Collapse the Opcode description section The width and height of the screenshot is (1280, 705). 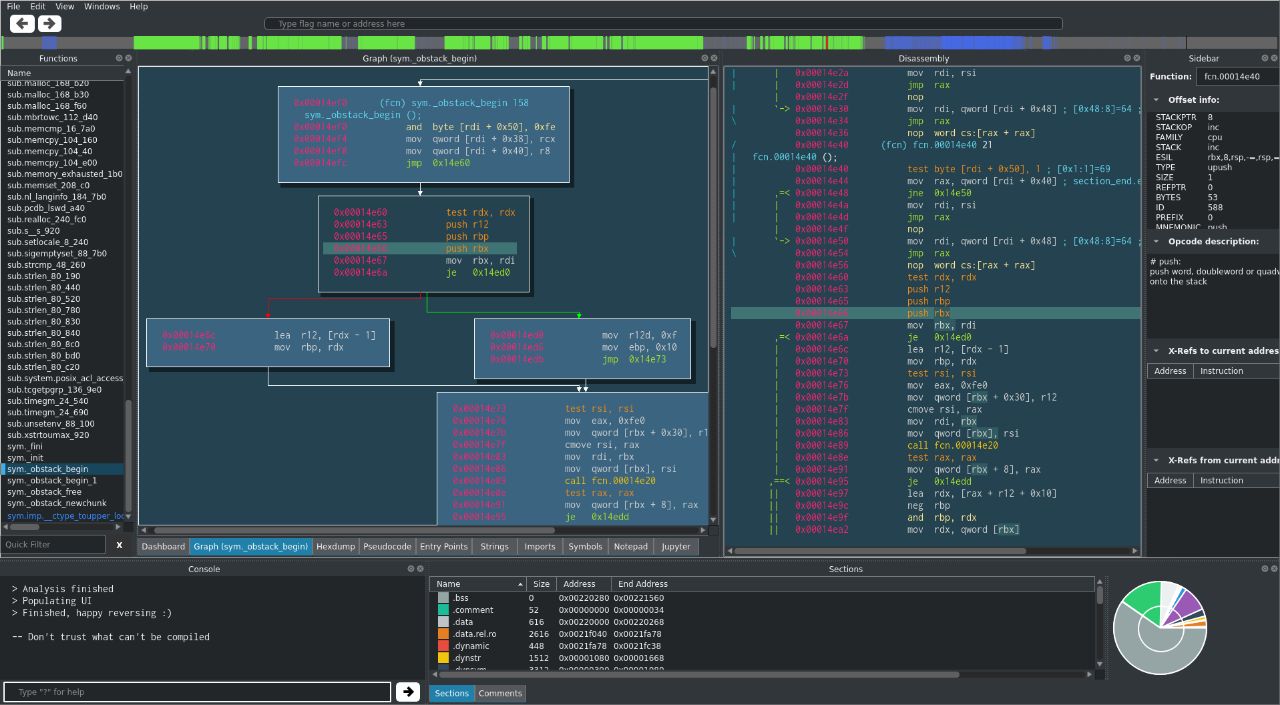(1156, 241)
